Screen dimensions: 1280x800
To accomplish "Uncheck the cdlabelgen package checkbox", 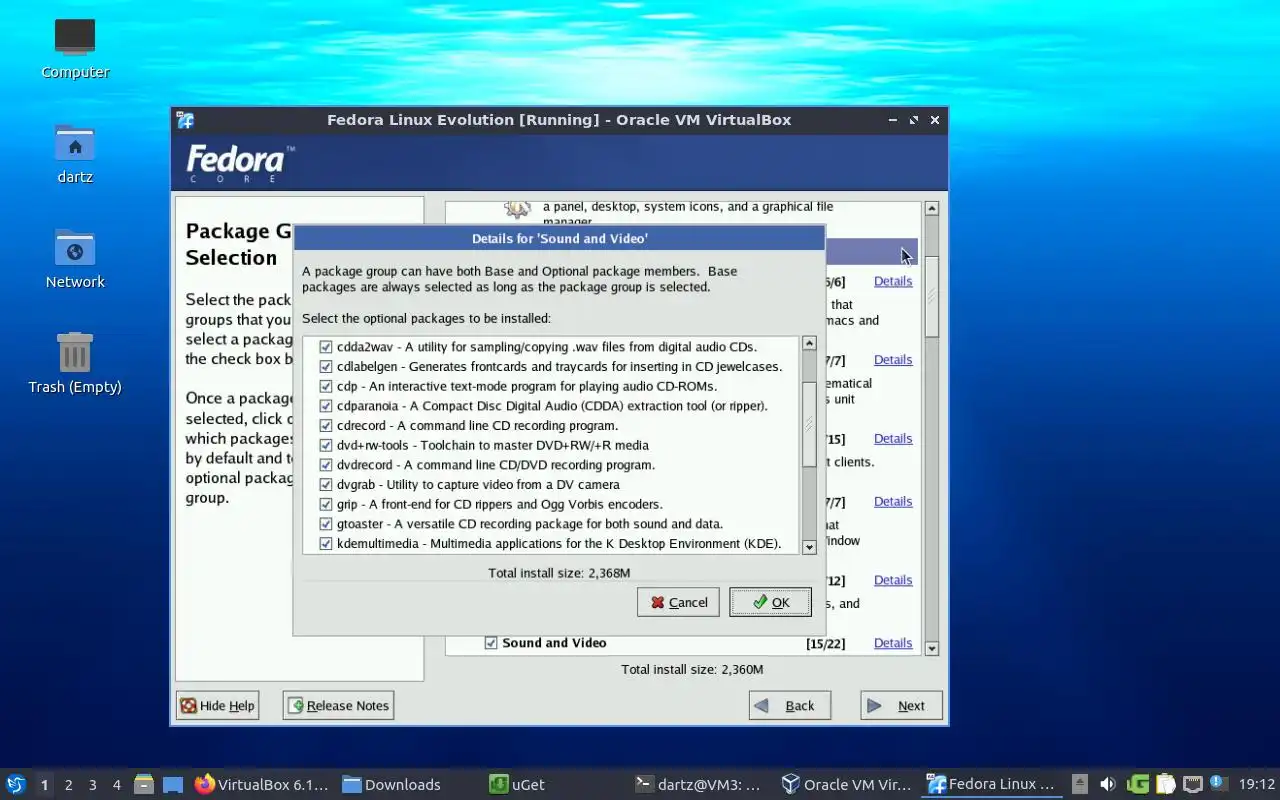I will tap(325, 367).
